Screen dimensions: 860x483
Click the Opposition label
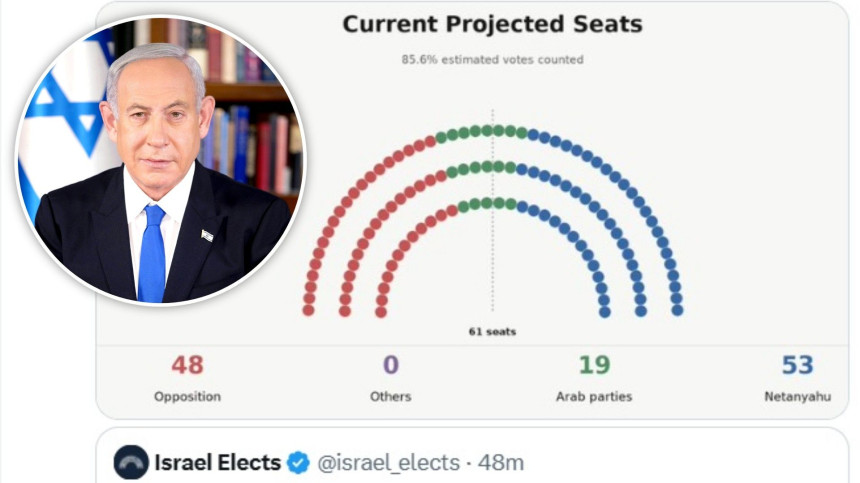coord(188,396)
